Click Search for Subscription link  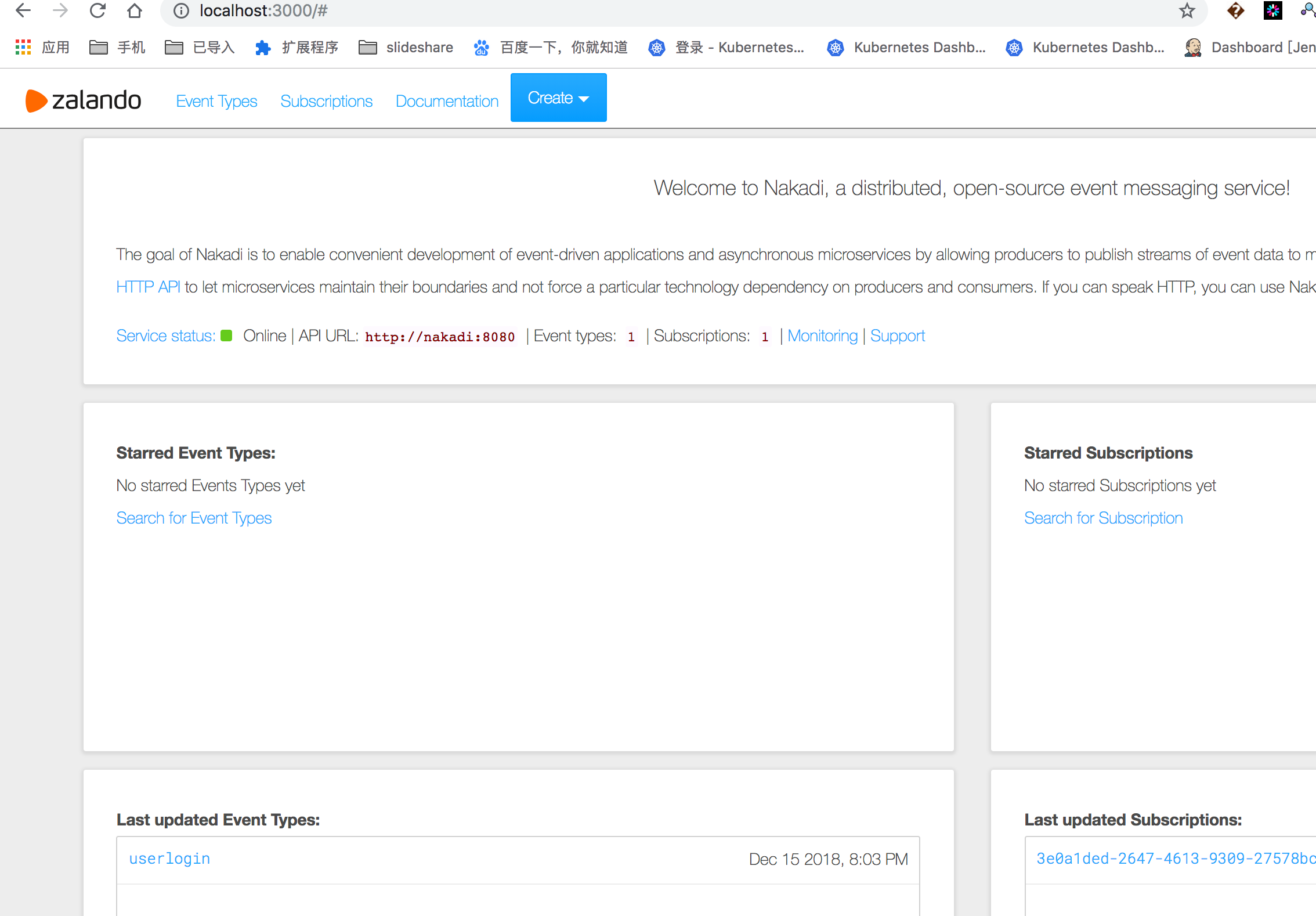[x=1103, y=518]
